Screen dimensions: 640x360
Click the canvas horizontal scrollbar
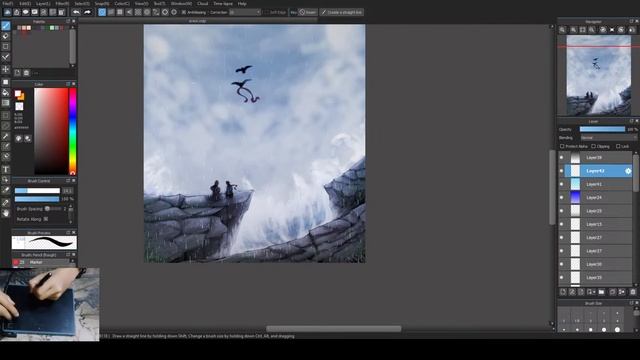333,329
